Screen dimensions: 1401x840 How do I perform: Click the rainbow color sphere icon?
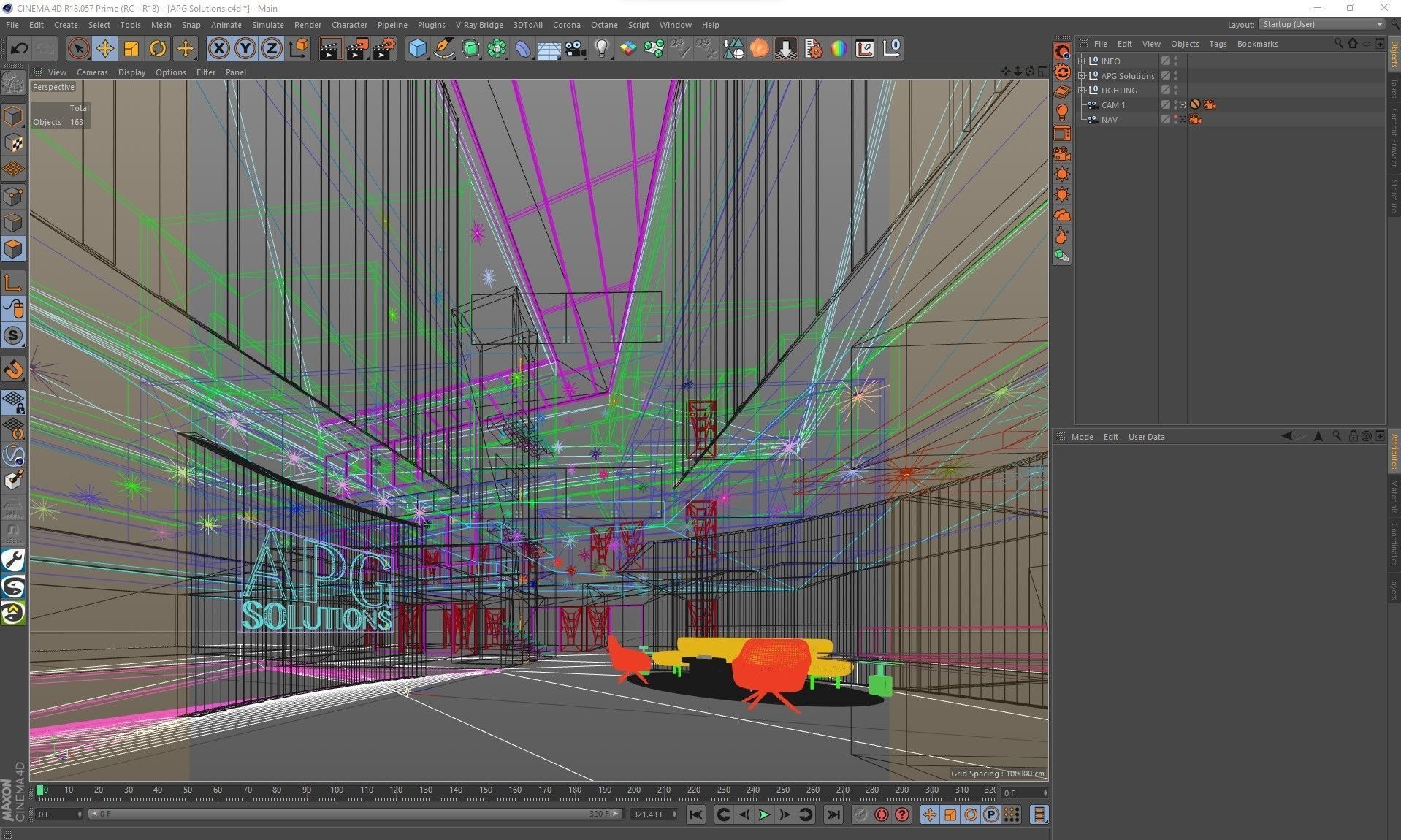coord(839,48)
